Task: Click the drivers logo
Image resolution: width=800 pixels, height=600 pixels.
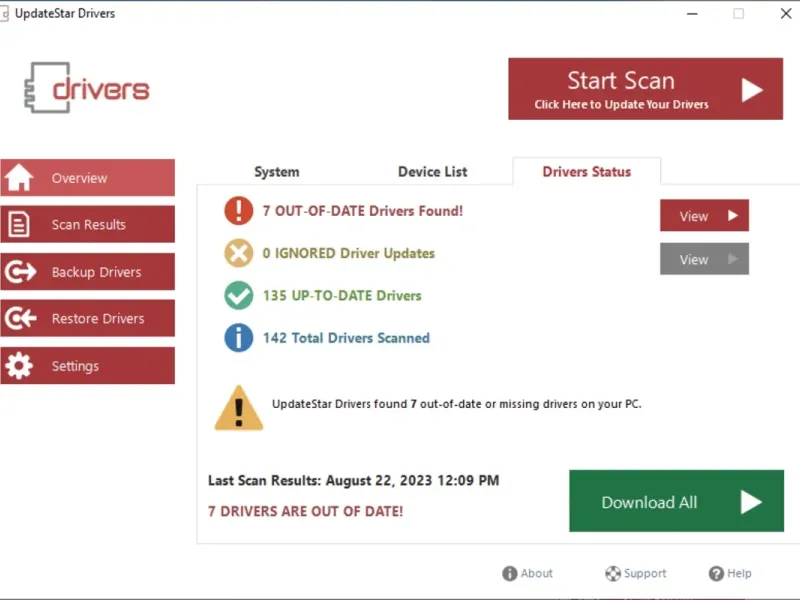Action: click(87, 88)
